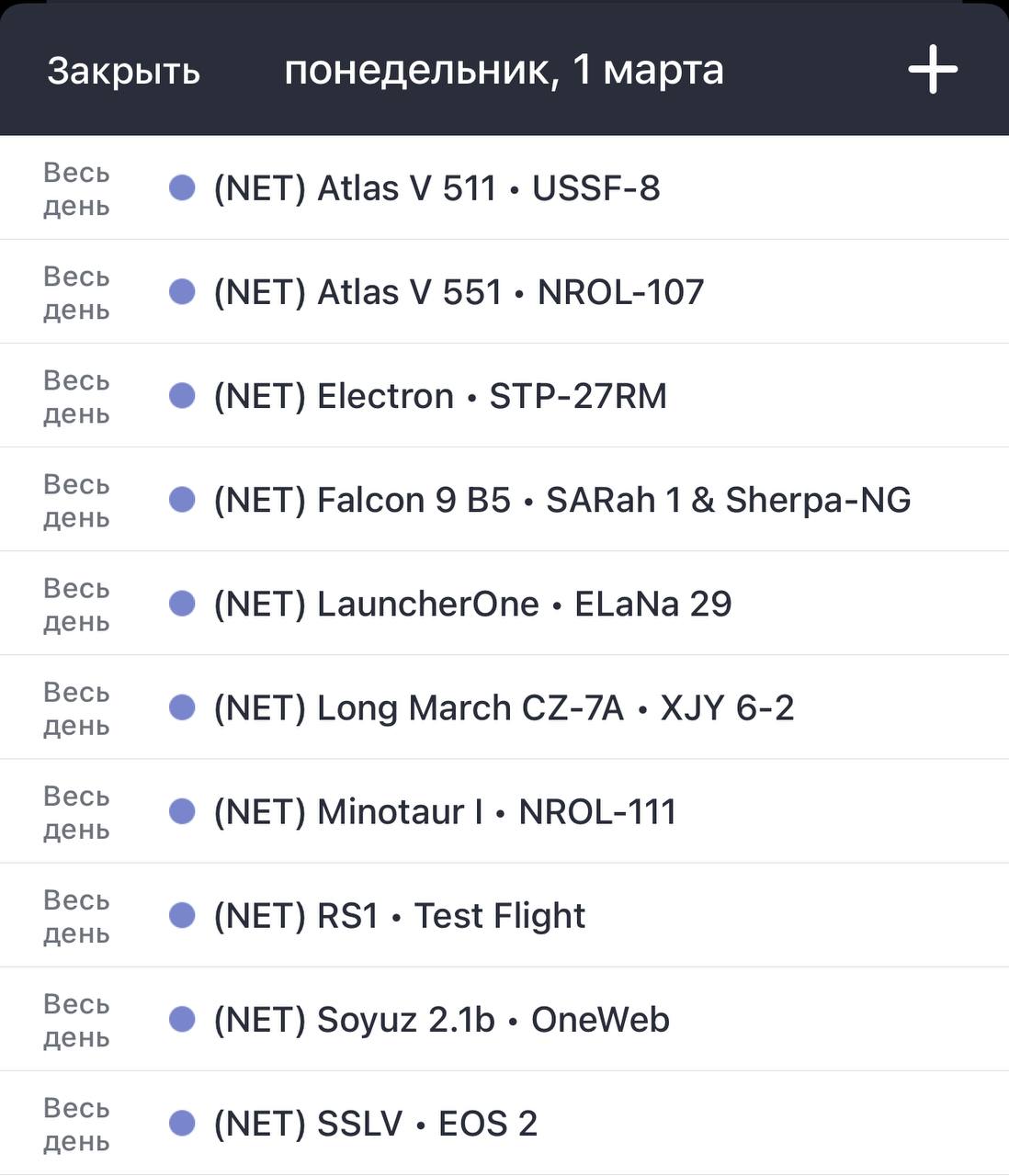
Task: Select the Minotaur I NROL-111 event
Action: [x=504, y=811]
